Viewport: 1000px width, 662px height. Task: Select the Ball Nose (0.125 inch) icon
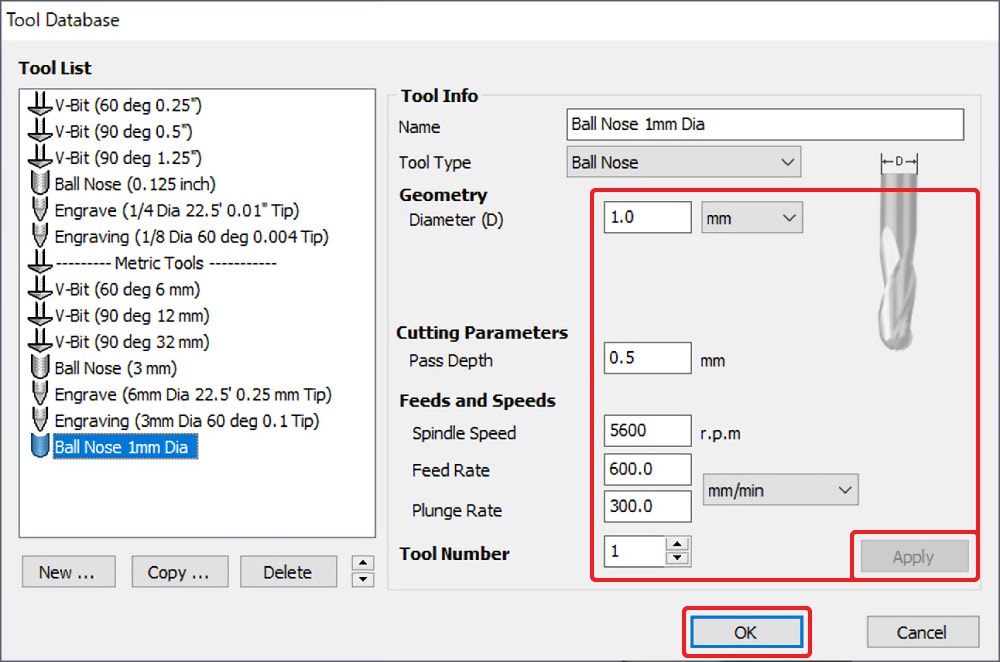tap(40, 184)
